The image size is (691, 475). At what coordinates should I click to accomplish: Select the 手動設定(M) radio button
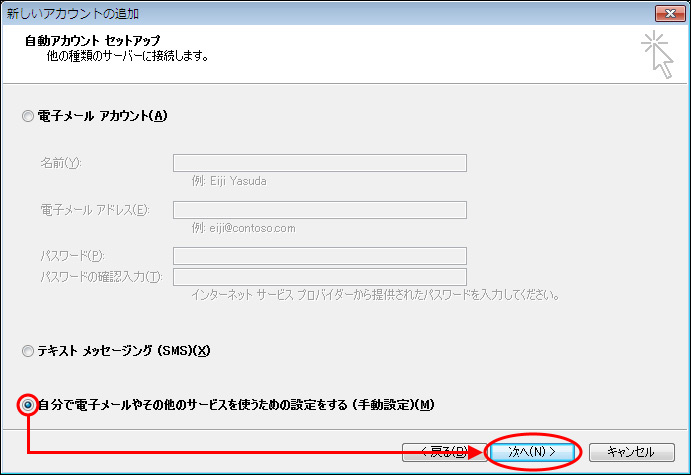coord(28,404)
